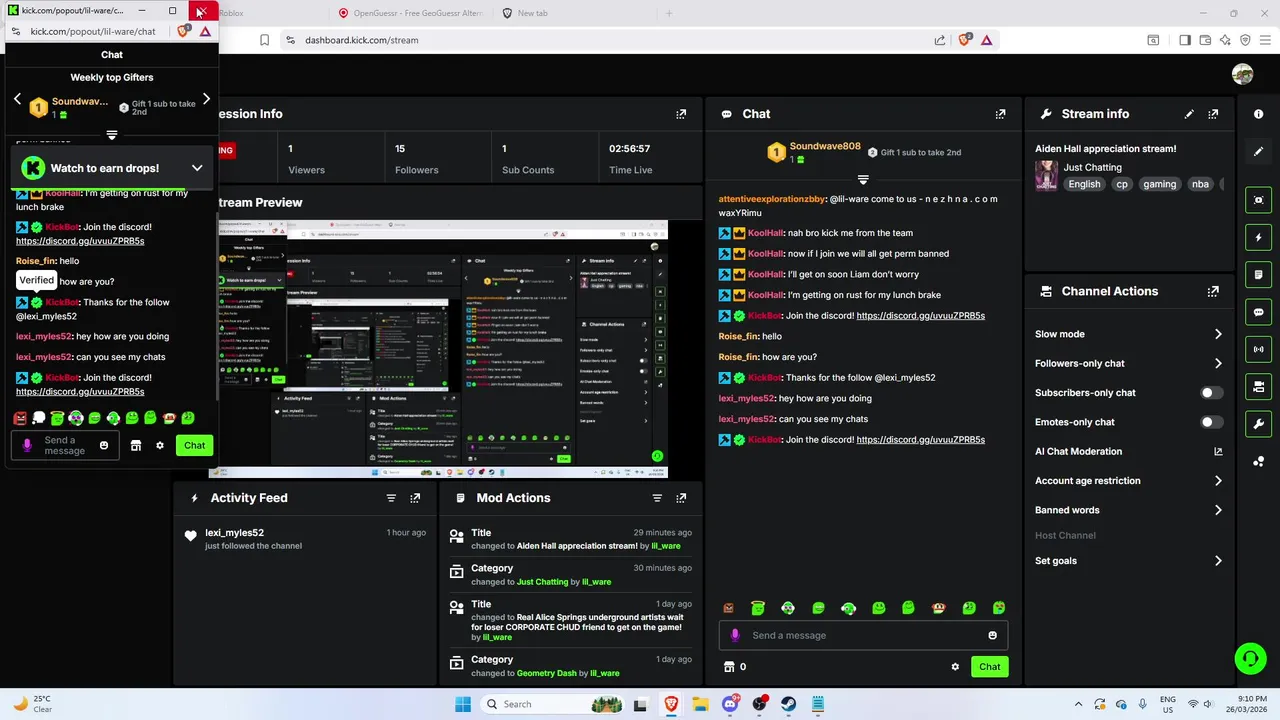
Task: Click the lil_ware link in Title change entry
Action: point(665,546)
